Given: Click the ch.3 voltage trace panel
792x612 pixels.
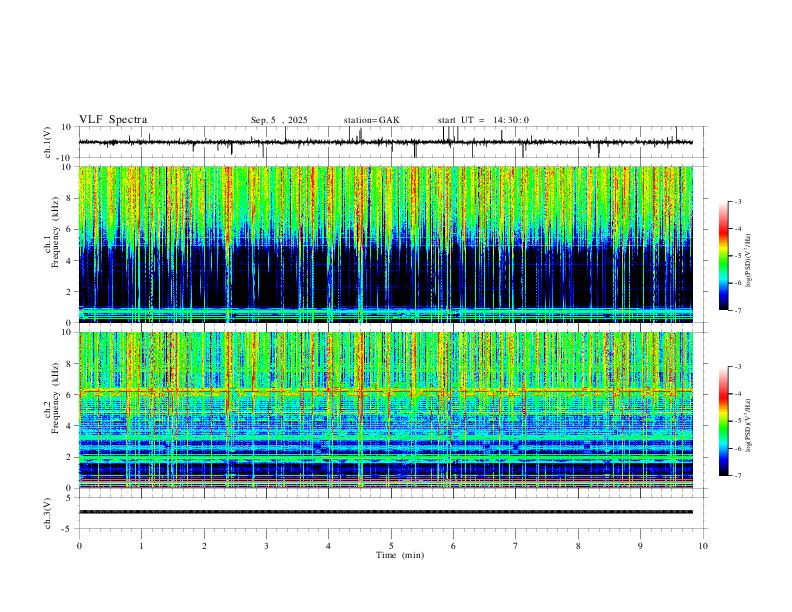Looking at the screenshot, I should [x=392, y=513].
